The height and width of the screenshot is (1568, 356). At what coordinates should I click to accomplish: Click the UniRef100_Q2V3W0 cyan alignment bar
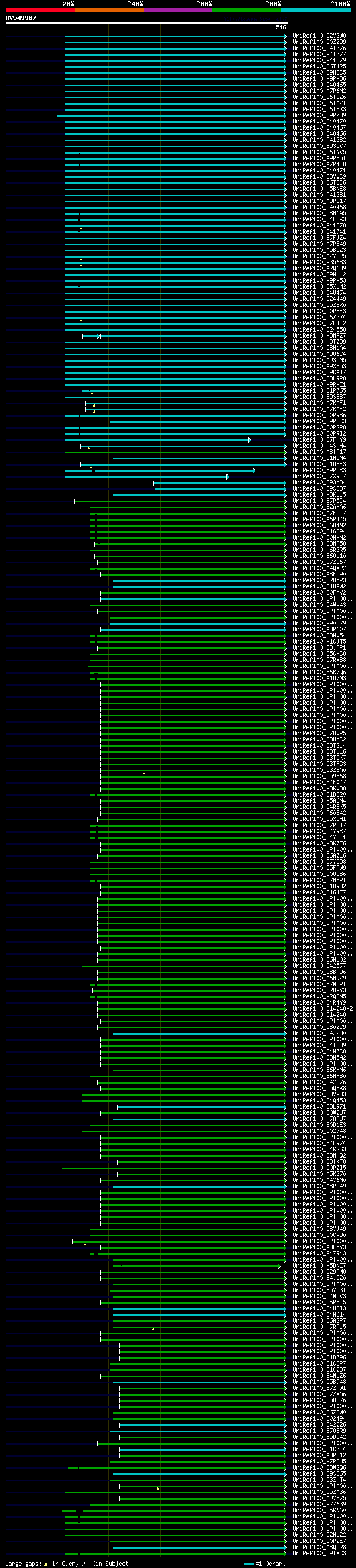click(x=176, y=36)
